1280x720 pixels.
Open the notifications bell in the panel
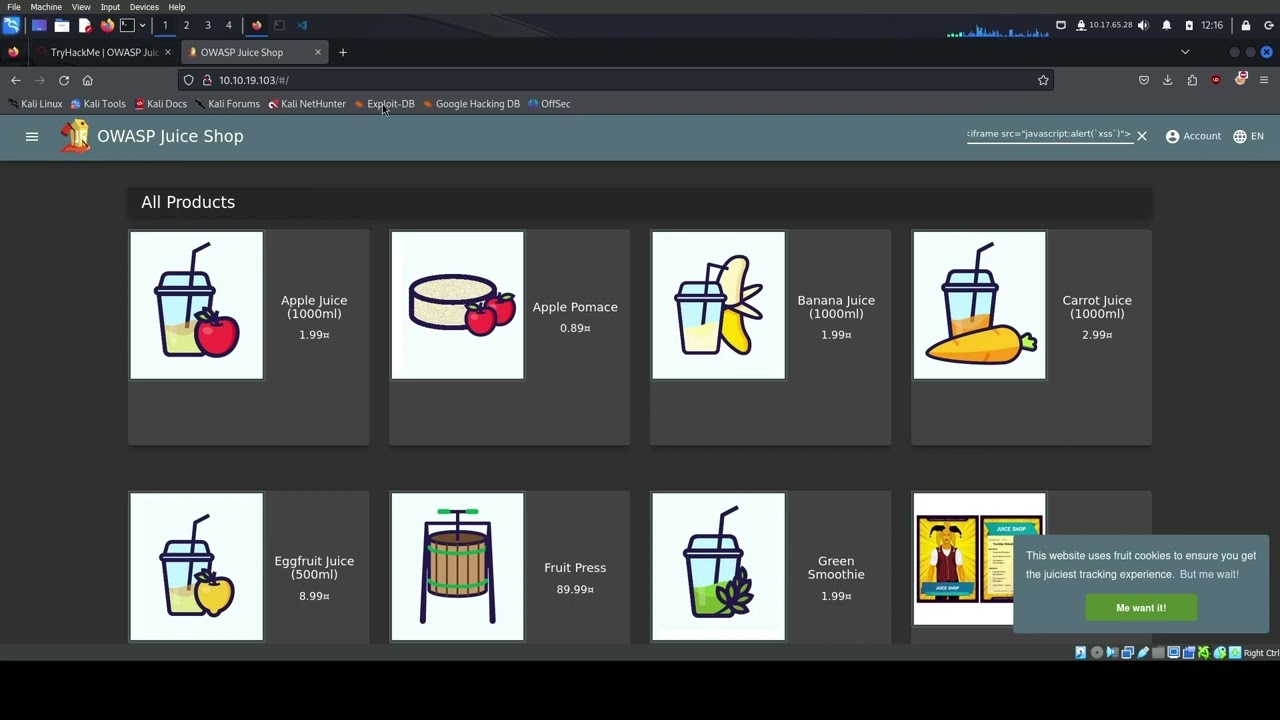(1166, 25)
